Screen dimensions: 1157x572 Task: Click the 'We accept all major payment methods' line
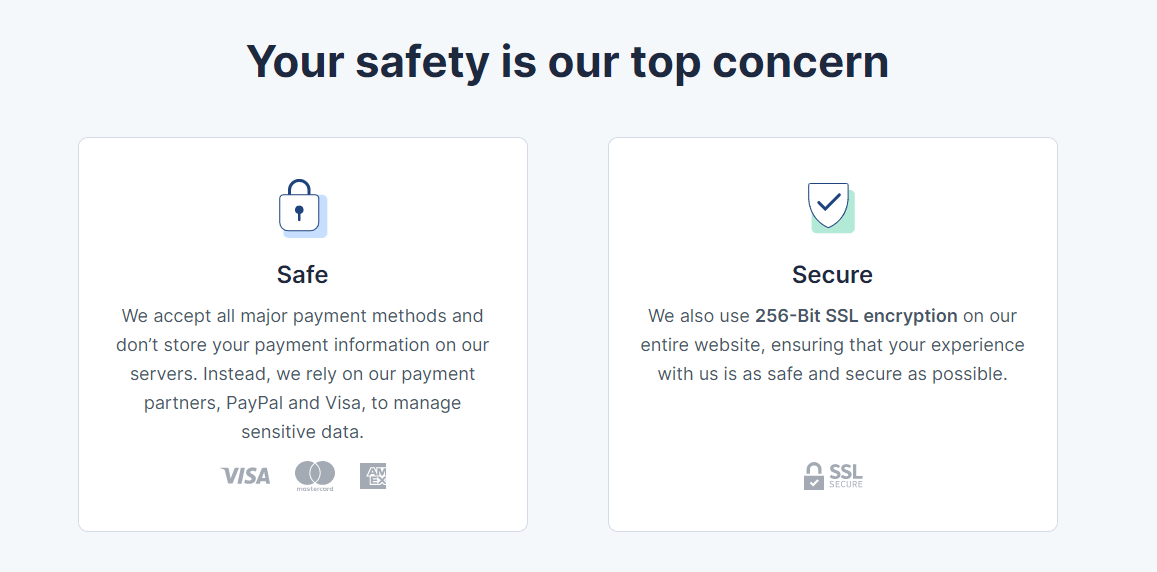point(303,316)
